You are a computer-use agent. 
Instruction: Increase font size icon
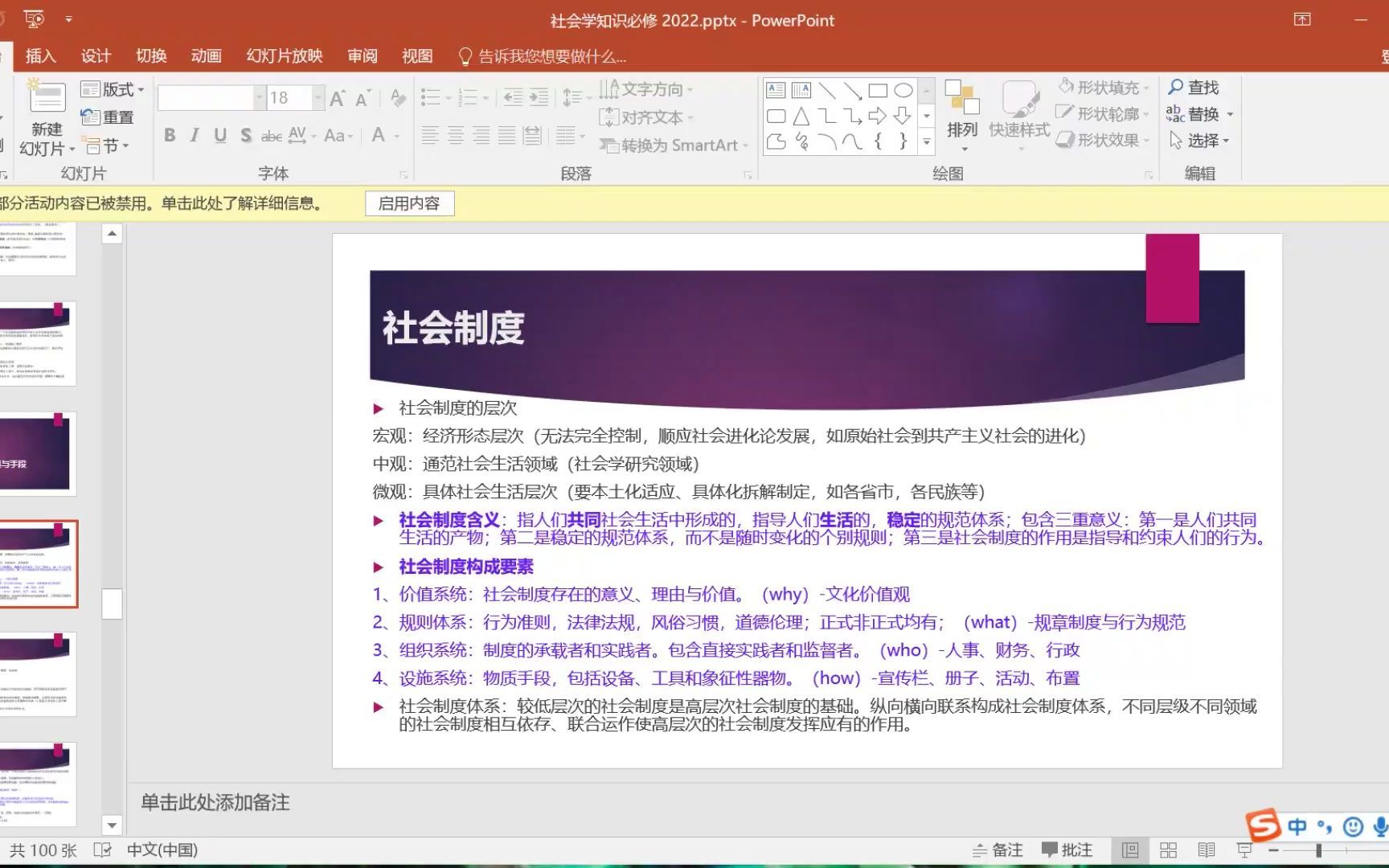pos(338,98)
